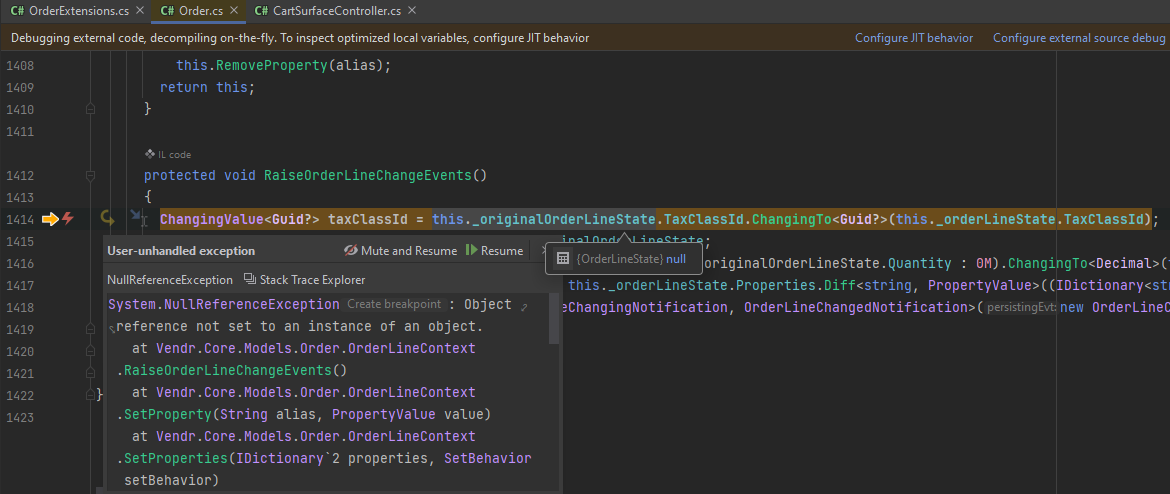1170x494 pixels.
Task: Close the Order.cs tab
Action: point(234,11)
